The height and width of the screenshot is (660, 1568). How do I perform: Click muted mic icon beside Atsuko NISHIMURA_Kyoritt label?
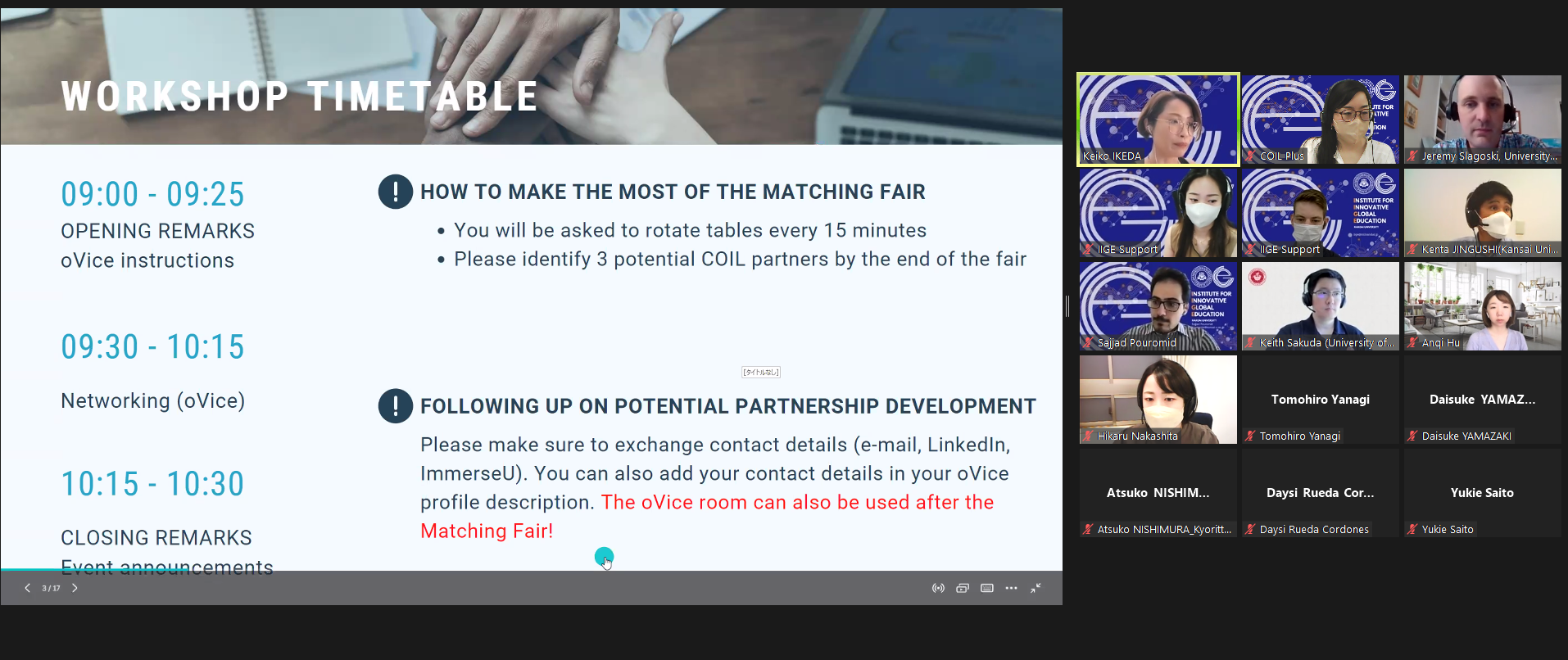[1088, 529]
